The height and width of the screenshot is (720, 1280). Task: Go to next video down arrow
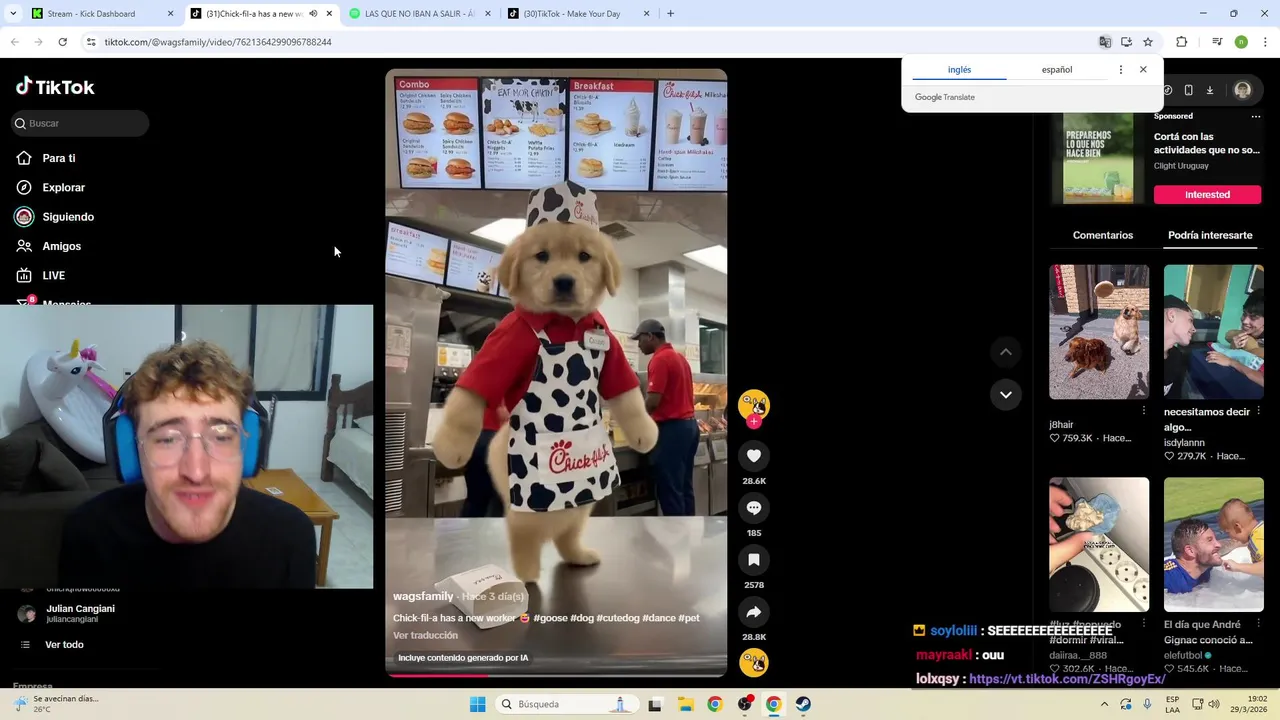click(1006, 394)
